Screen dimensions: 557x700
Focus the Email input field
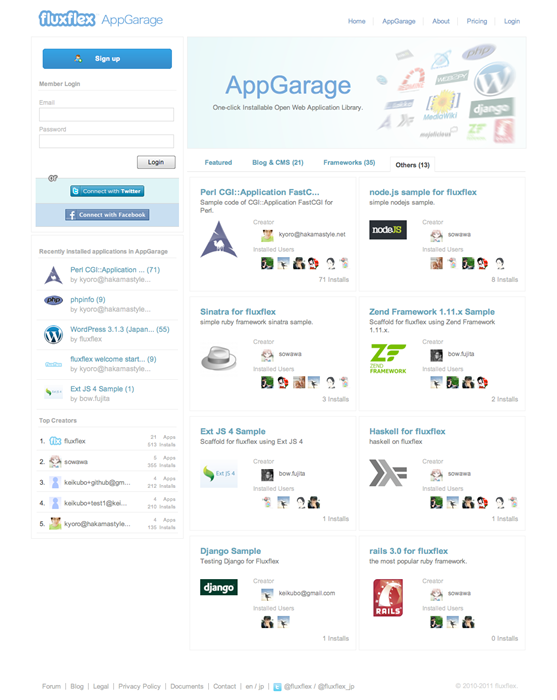(106, 115)
